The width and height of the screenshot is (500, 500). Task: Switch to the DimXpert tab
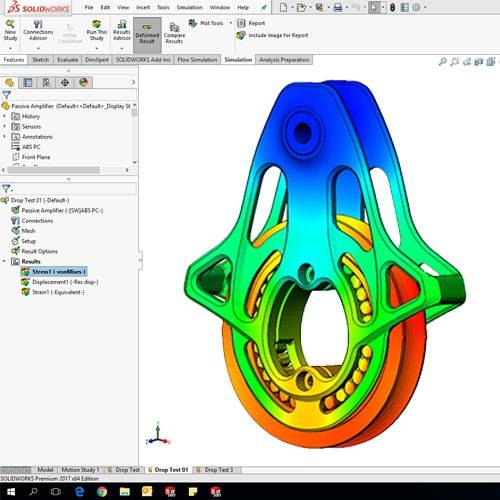pyautogui.click(x=97, y=60)
